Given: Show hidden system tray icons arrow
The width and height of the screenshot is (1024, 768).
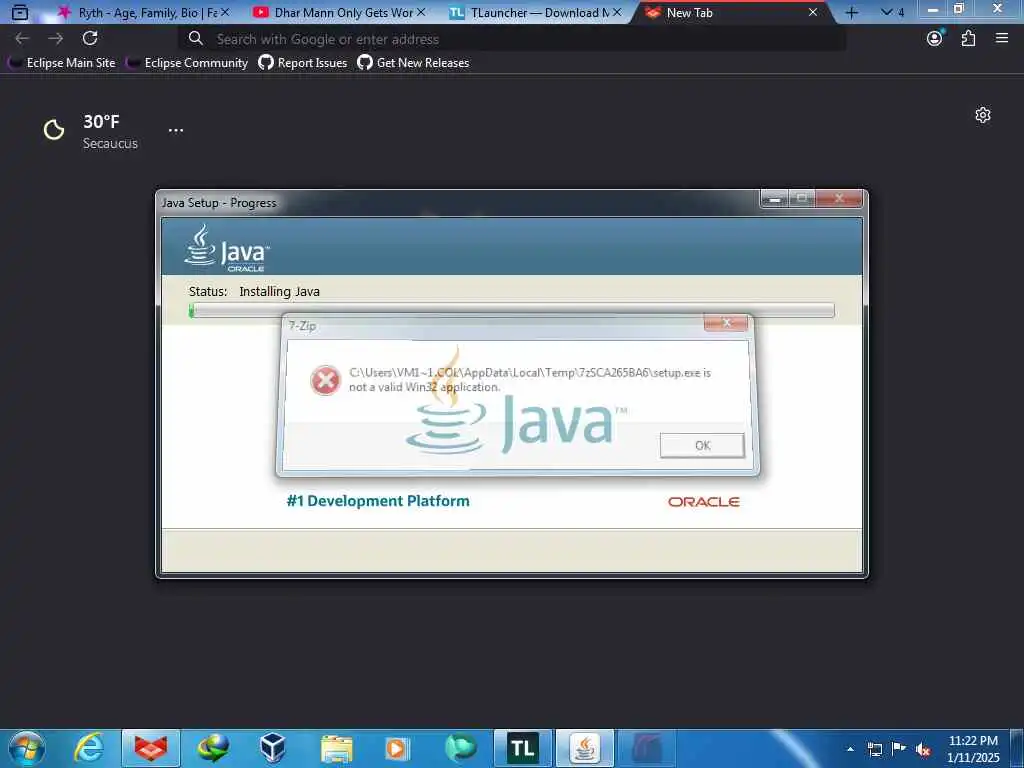Looking at the screenshot, I should pyautogui.click(x=850, y=749).
